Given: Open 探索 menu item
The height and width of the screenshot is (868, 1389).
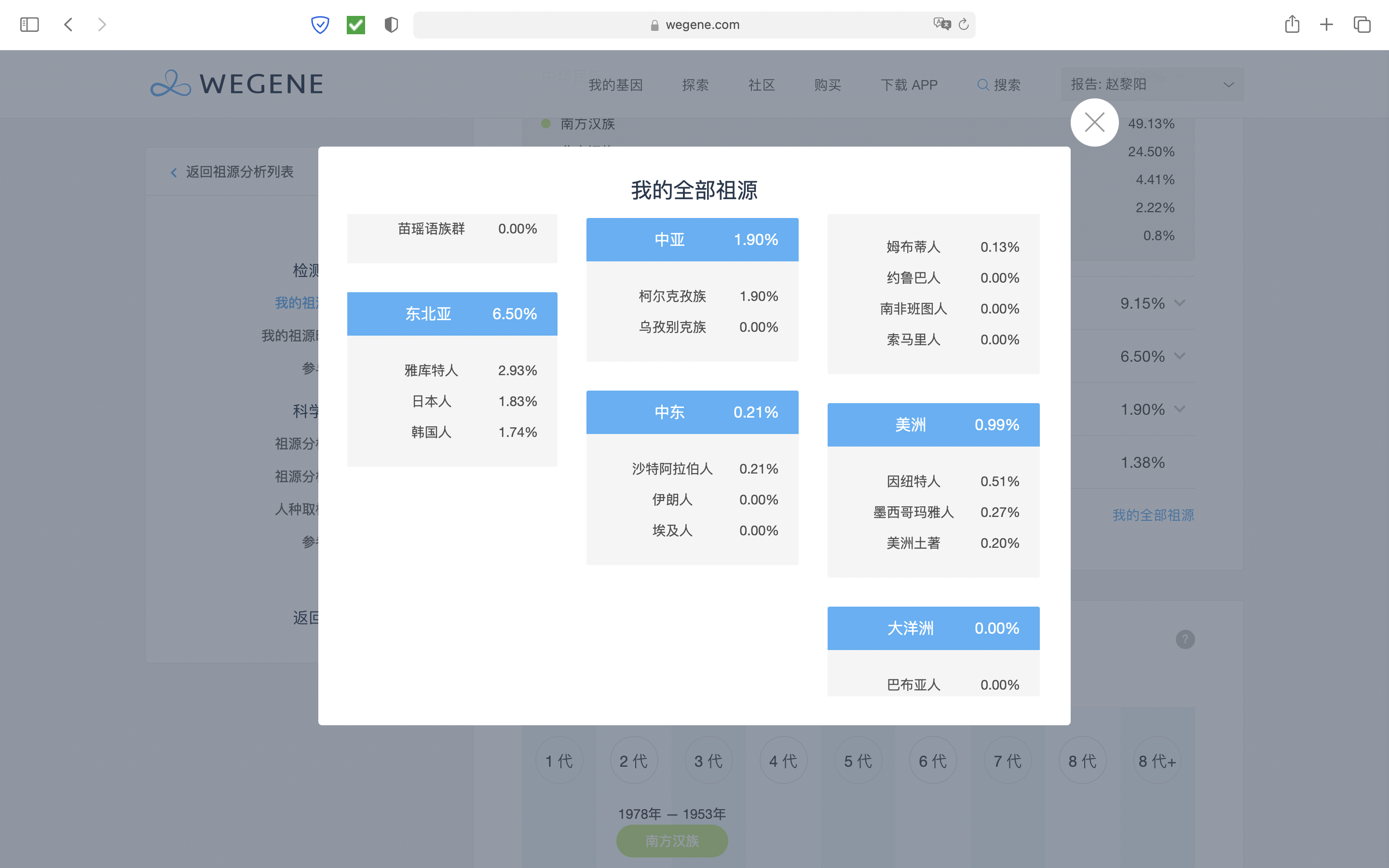Looking at the screenshot, I should (x=695, y=85).
